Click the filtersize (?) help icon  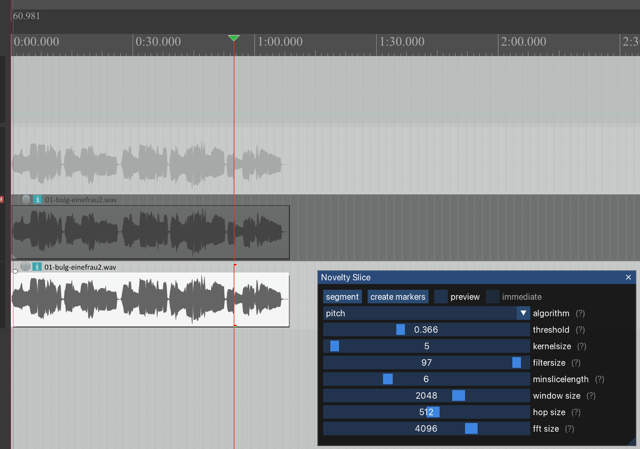[576, 363]
